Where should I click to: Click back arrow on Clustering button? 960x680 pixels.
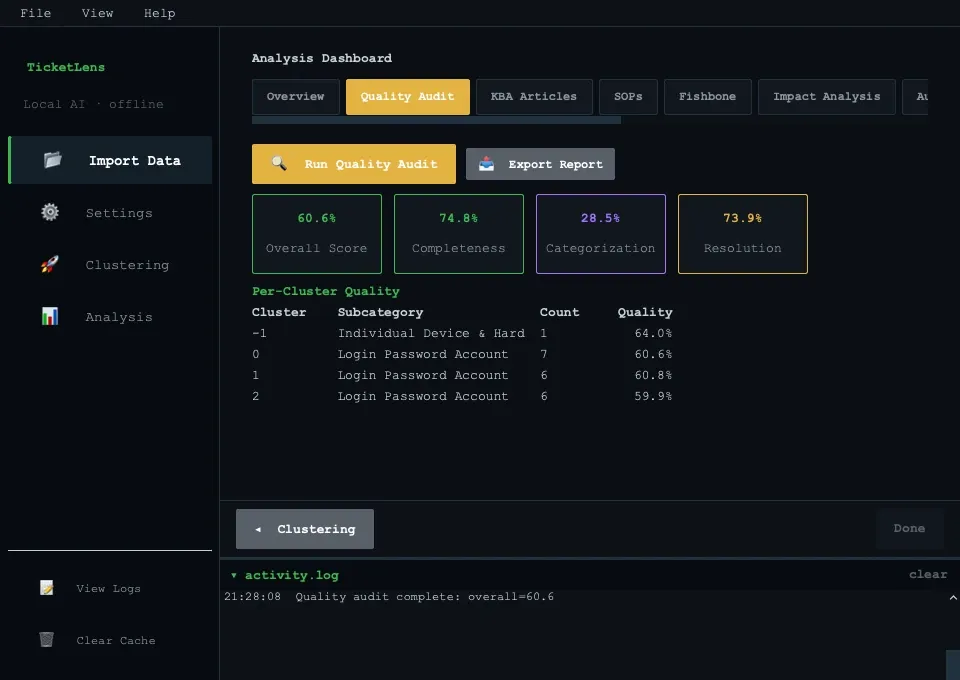(258, 529)
